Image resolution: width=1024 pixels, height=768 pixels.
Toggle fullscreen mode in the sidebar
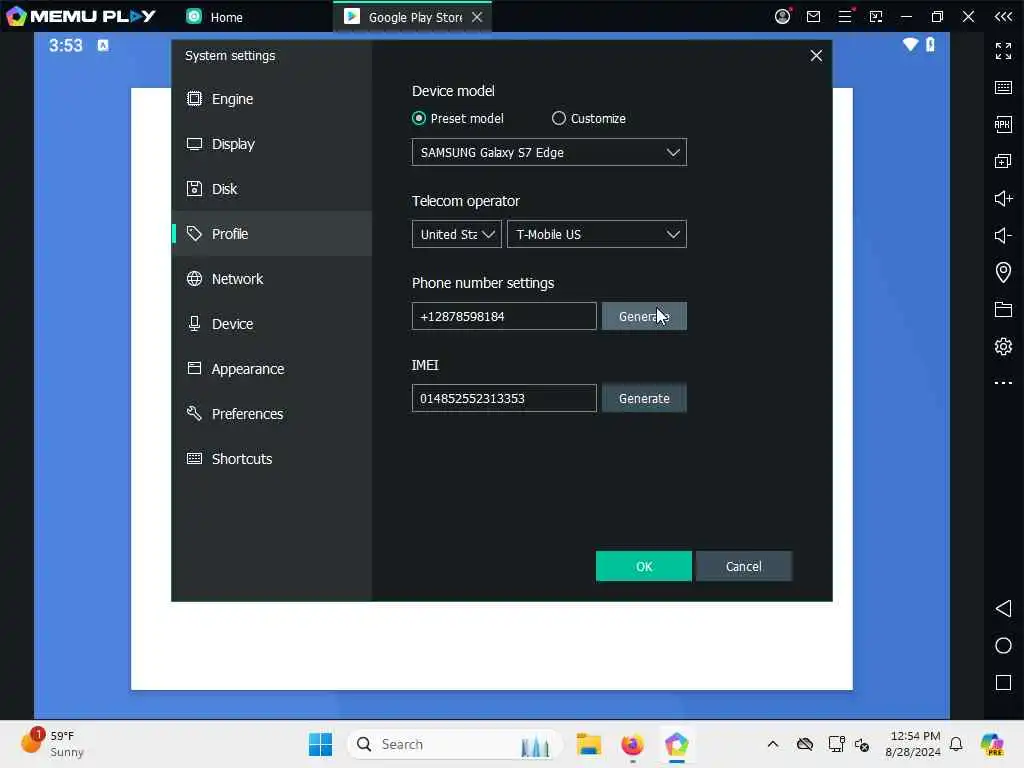pos(1003,50)
